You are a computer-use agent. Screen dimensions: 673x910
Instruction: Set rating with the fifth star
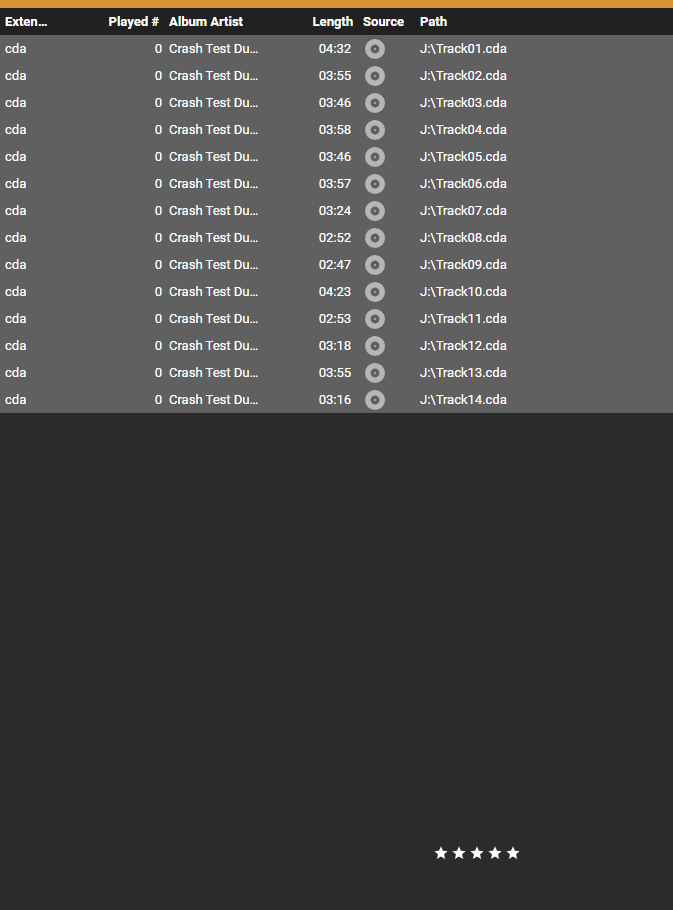[513, 853]
